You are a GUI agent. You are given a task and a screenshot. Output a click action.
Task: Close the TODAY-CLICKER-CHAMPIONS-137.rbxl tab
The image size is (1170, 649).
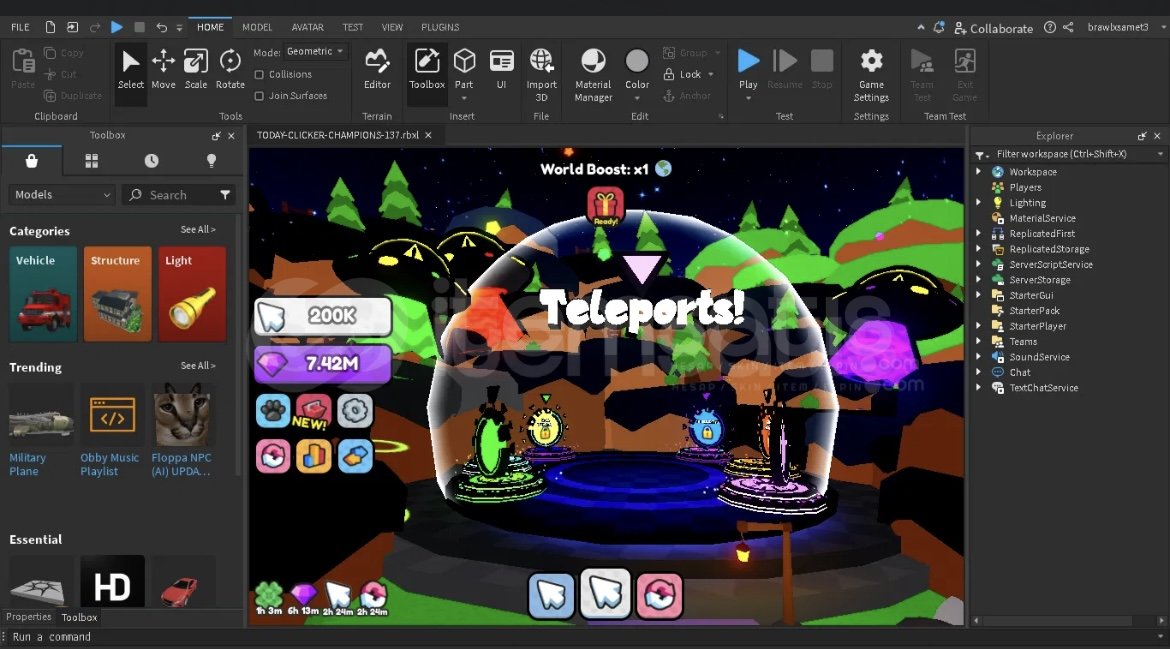tap(428, 135)
